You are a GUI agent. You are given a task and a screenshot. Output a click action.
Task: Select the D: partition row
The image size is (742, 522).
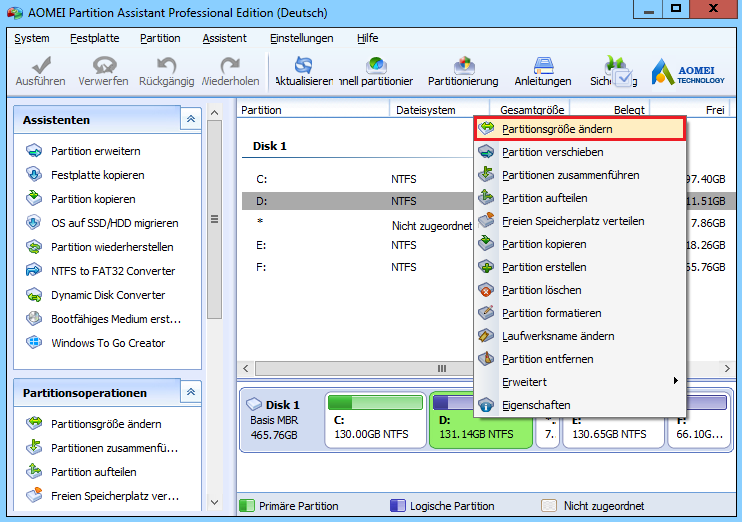(358, 201)
